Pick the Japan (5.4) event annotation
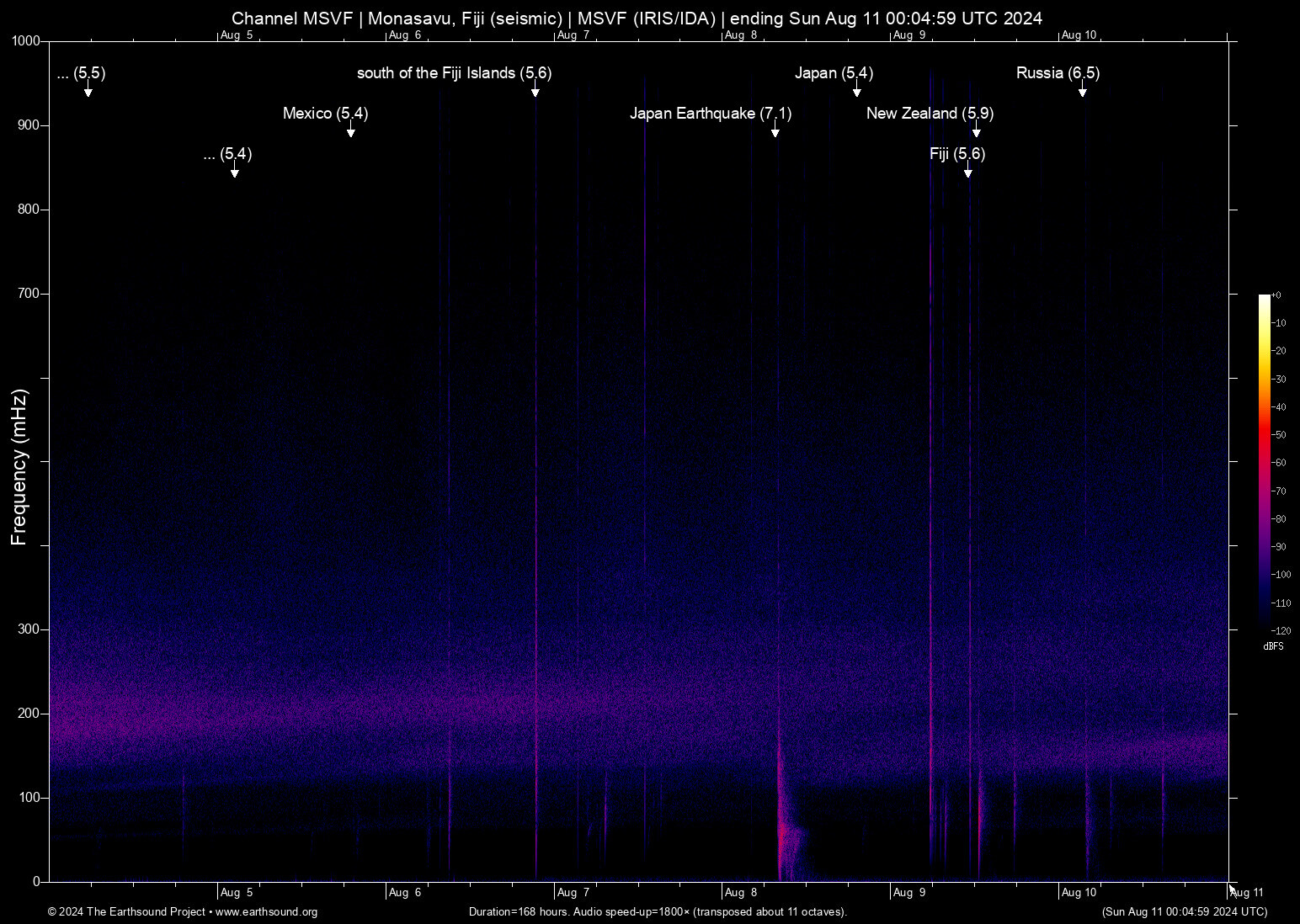1300x924 pixels. click(834, 73)
